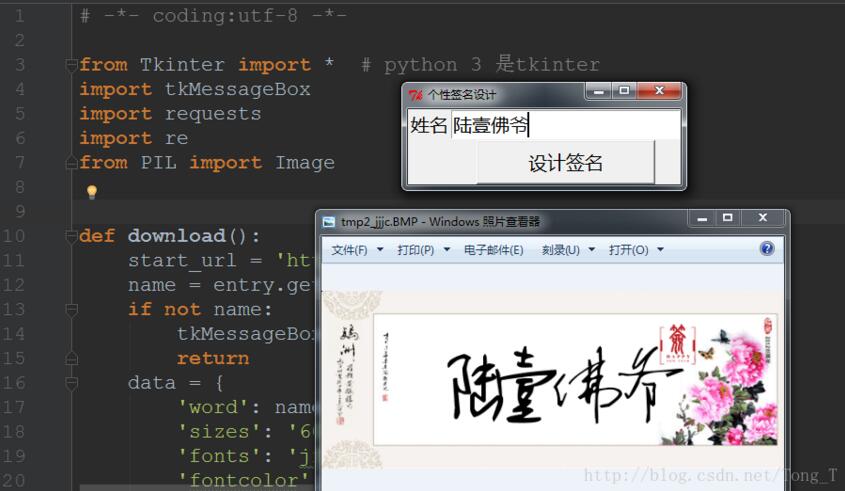The image size is (845, 491).
Task: Click 'download' function name on line 10
Action: point(177,236)
